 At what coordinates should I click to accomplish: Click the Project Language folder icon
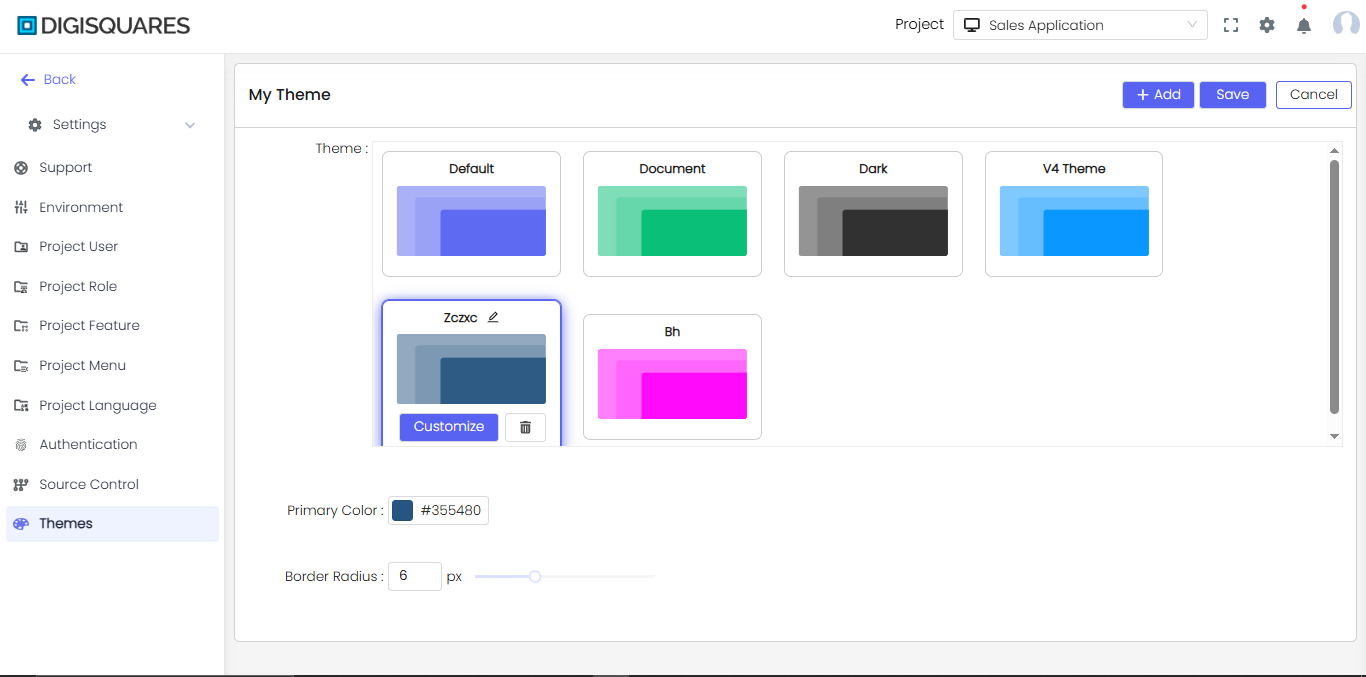tap(21, 406)
